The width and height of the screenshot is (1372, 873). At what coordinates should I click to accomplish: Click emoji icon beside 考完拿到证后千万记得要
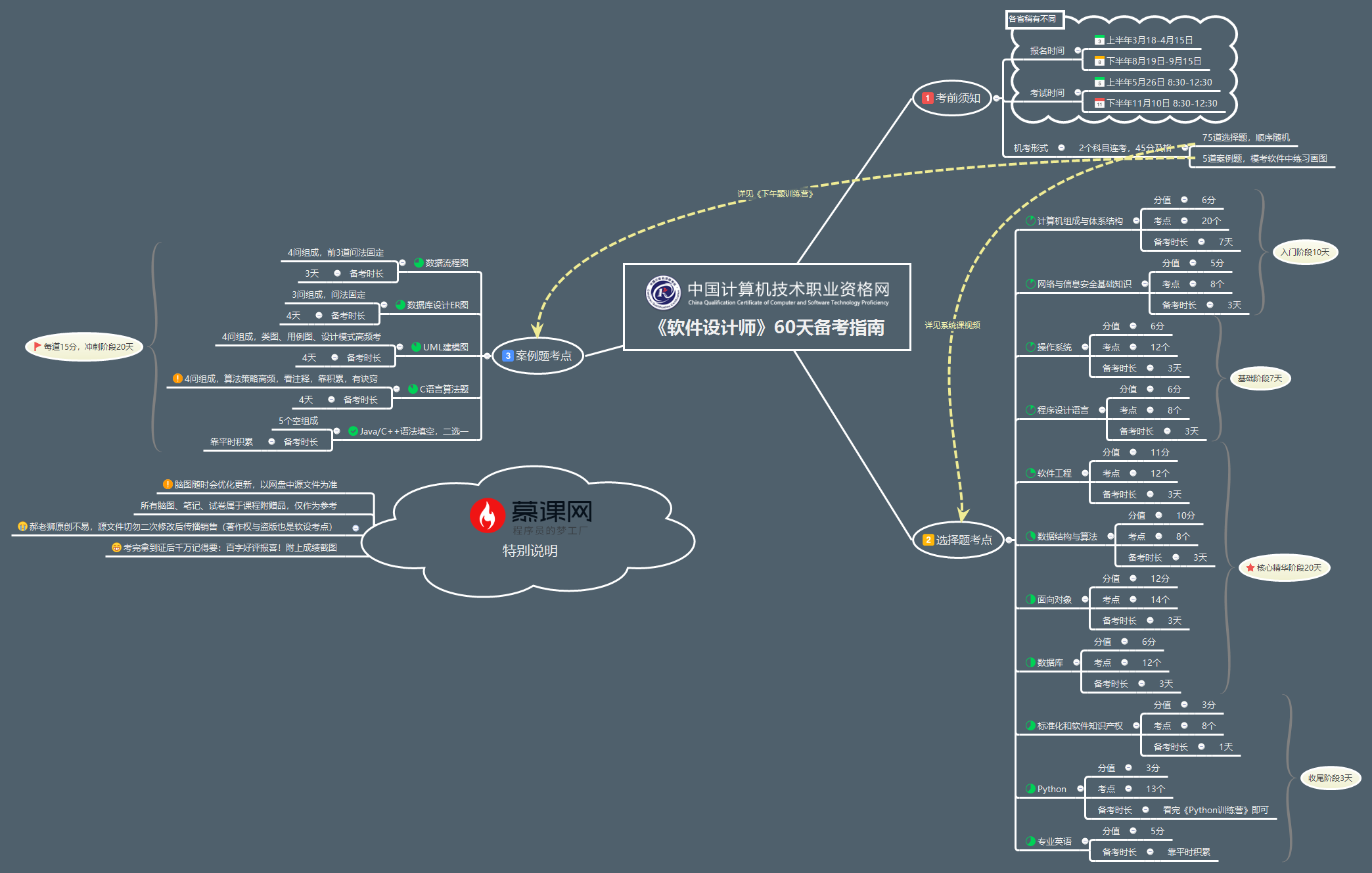tap(116, 548)
